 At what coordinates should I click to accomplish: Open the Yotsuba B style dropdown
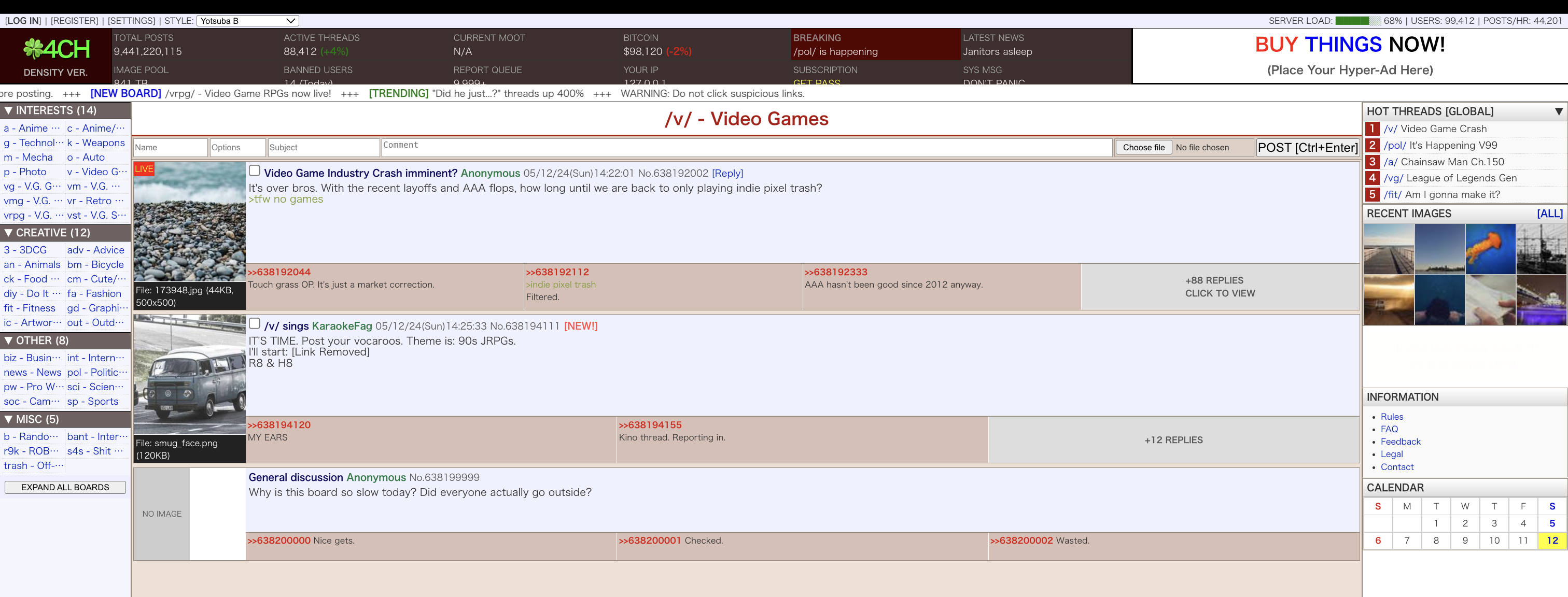point(248,21)
